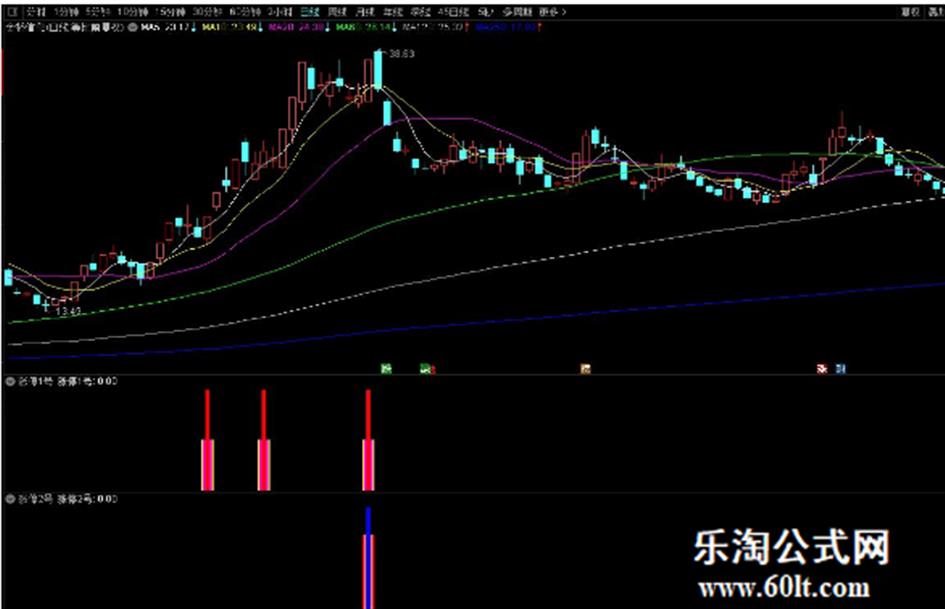Click the square layout icon before 分时
This screenshot has width=945, height=609.
click(x=12, y=11)
